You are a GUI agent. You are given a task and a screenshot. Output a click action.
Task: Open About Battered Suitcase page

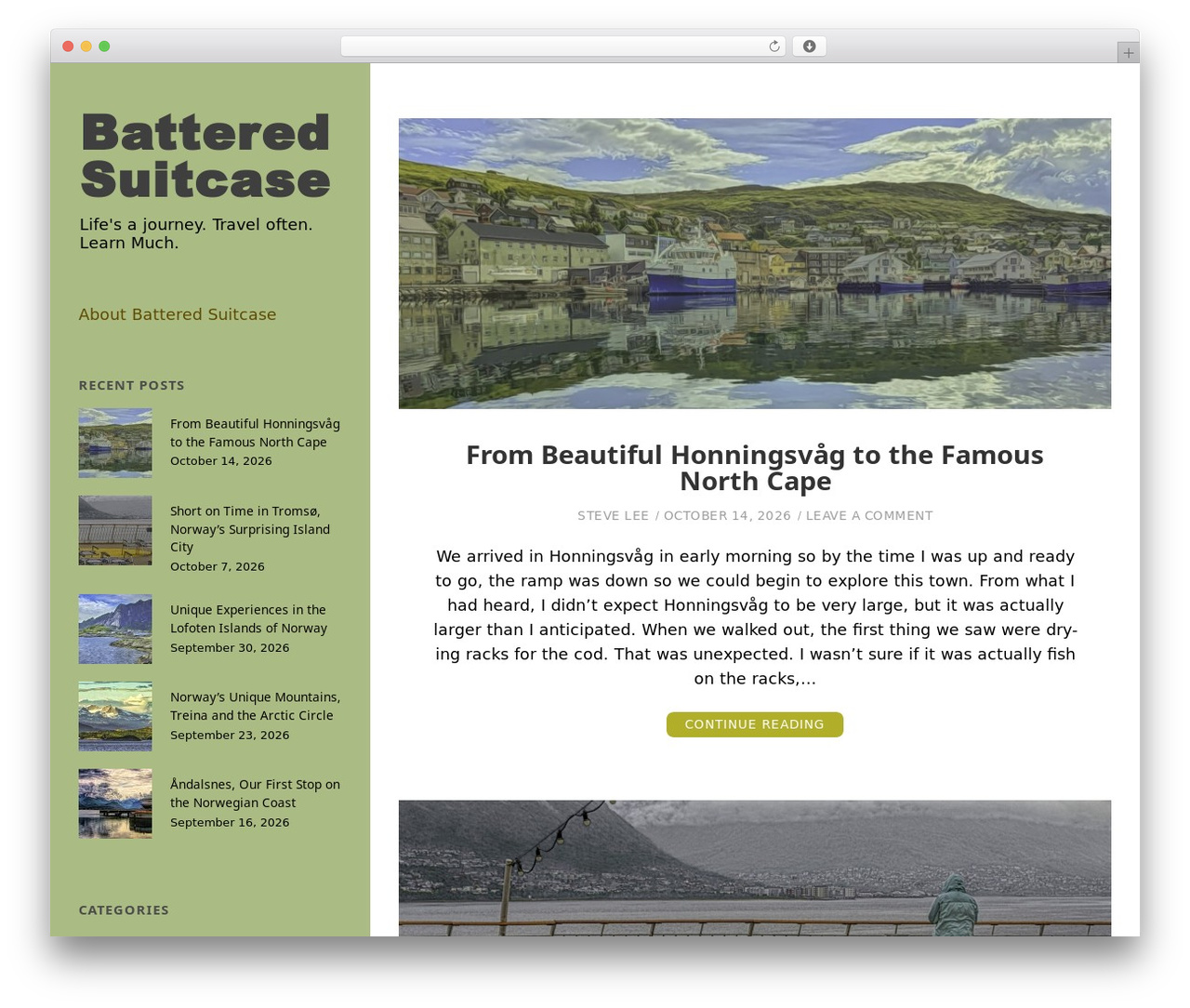pyautogui.click(x=178, y=314)
